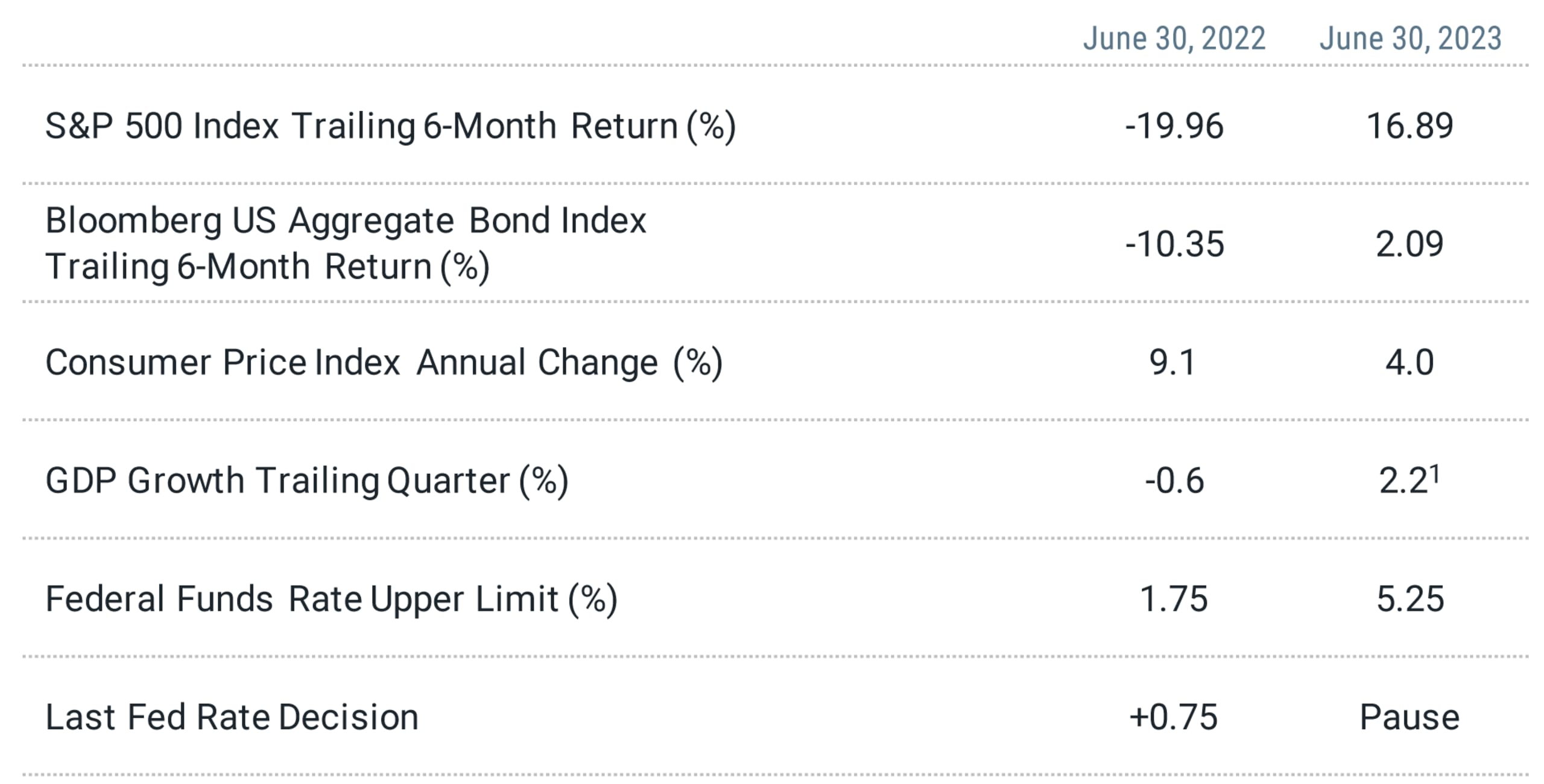The image size is (1544, 784).
Task: Click the 2.09 bond index value
Action: click(1410, 244)
